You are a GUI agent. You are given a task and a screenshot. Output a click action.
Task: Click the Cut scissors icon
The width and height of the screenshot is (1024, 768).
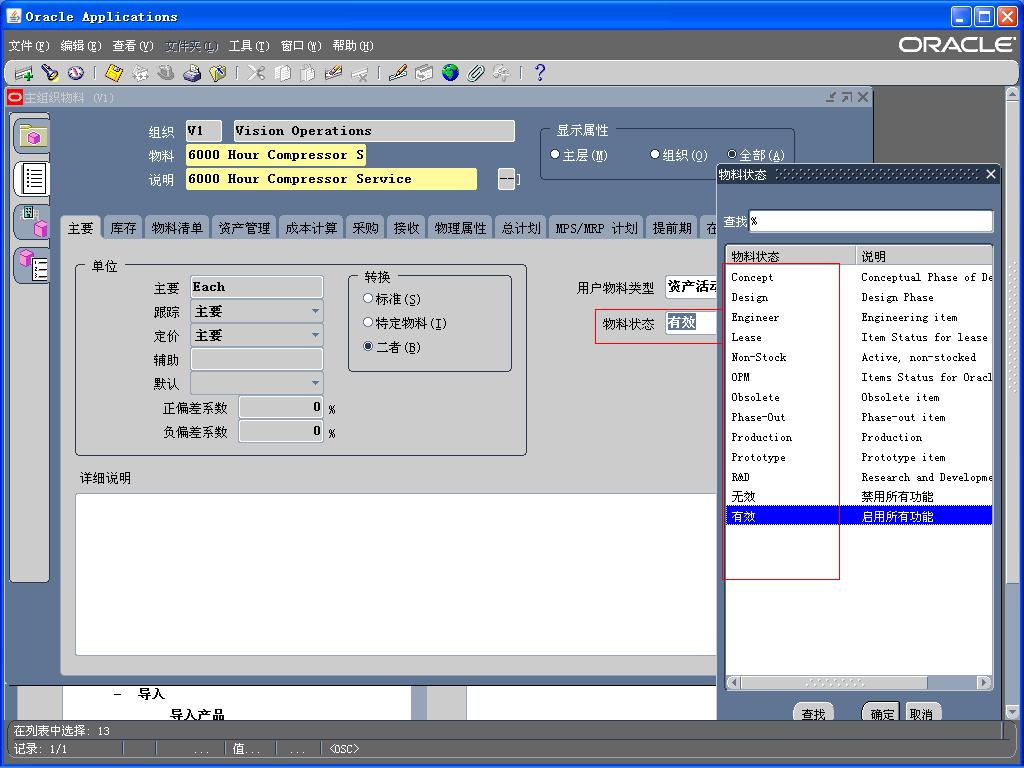(256, 73)
